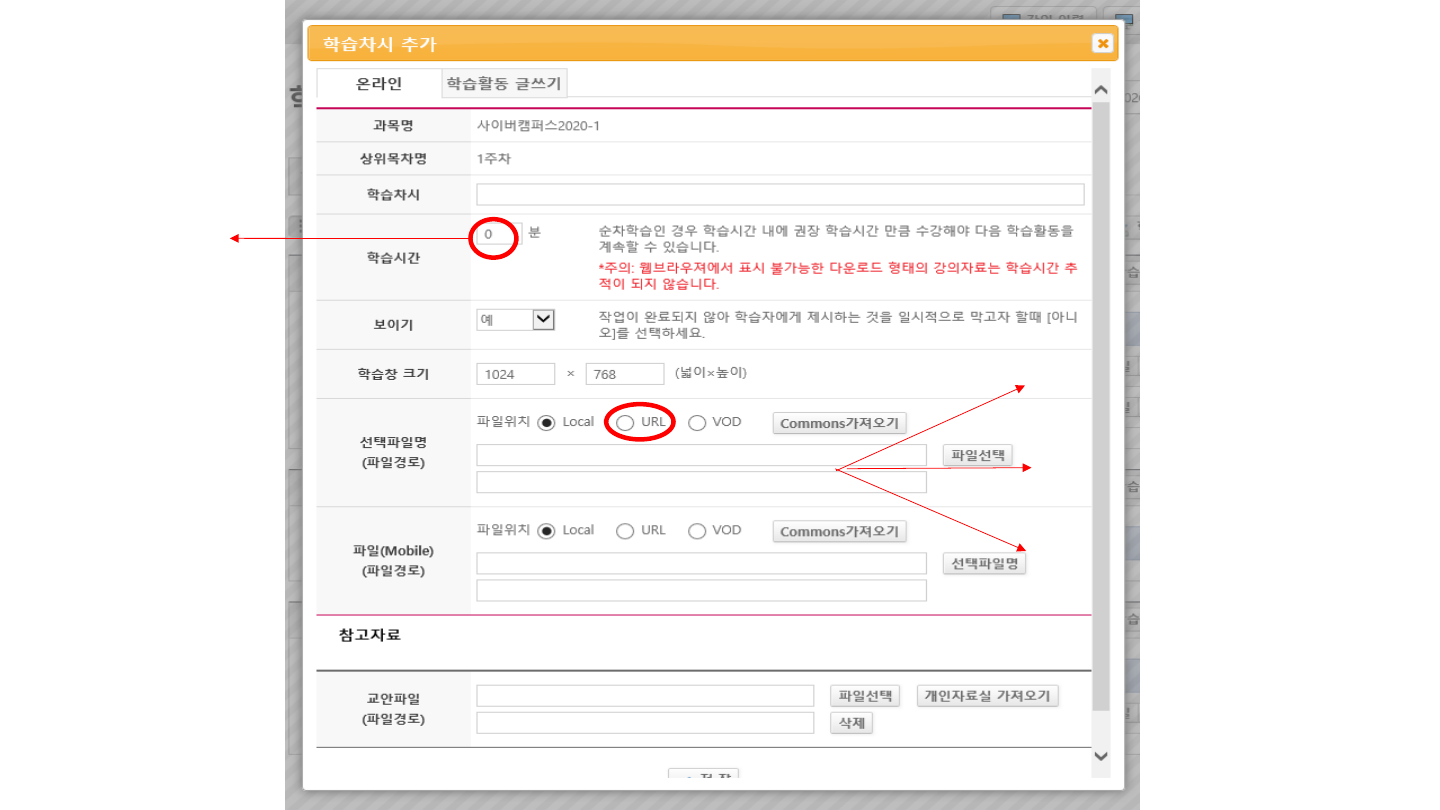
Task: Click the learning window height field 768
Action: pyautogui.click(x=624, y=374)
